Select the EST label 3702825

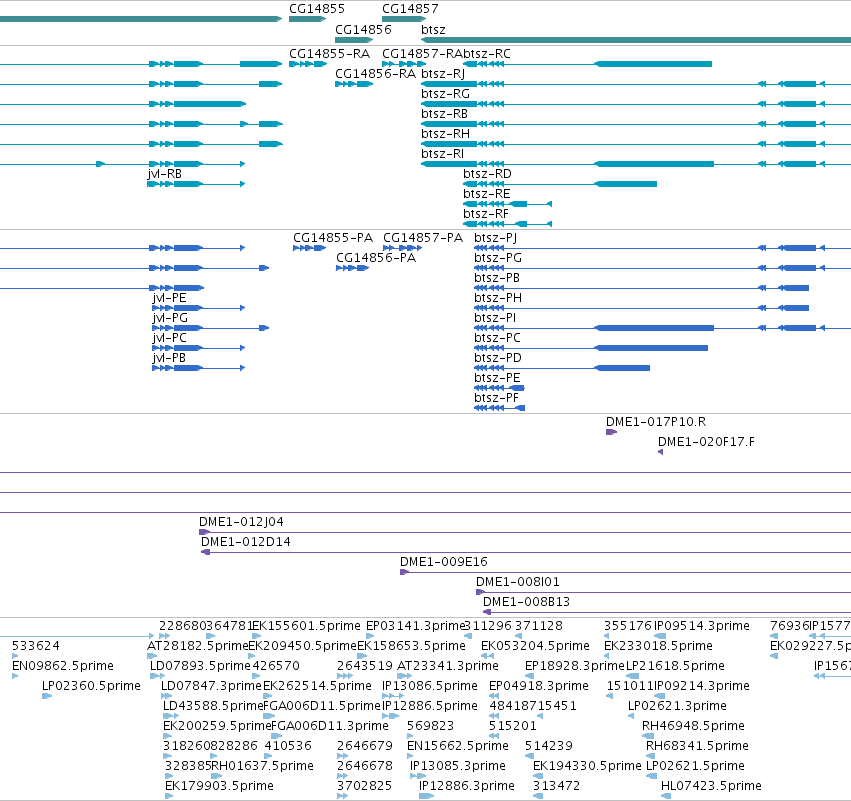364,786
